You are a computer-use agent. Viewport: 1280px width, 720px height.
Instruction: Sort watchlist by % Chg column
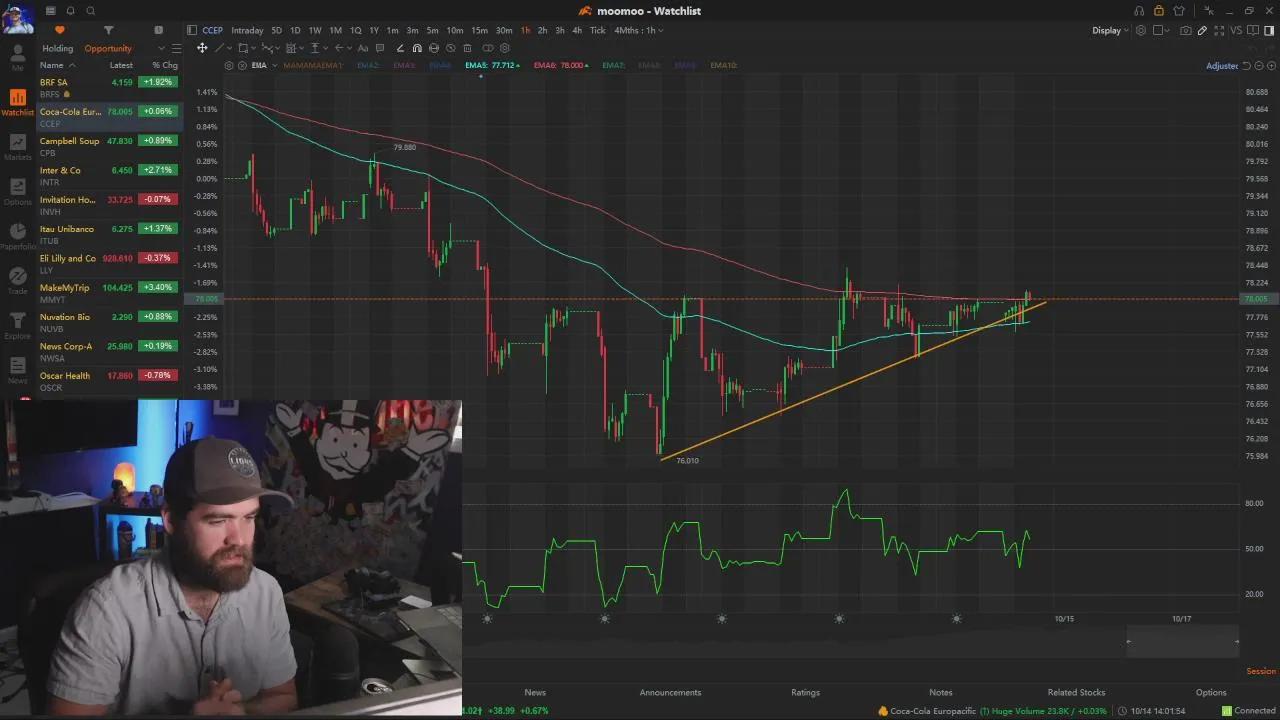165,65
